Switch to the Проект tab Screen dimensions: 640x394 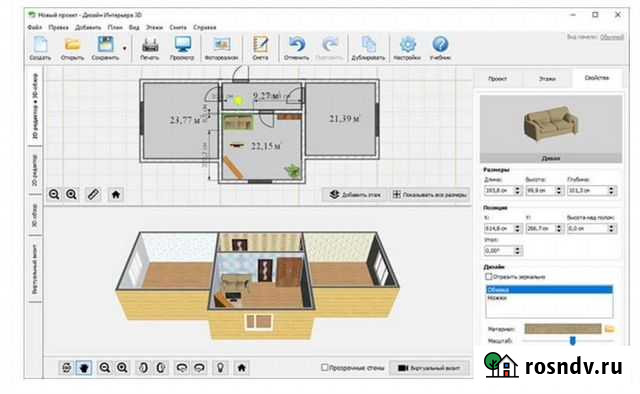tap(498, 78)
